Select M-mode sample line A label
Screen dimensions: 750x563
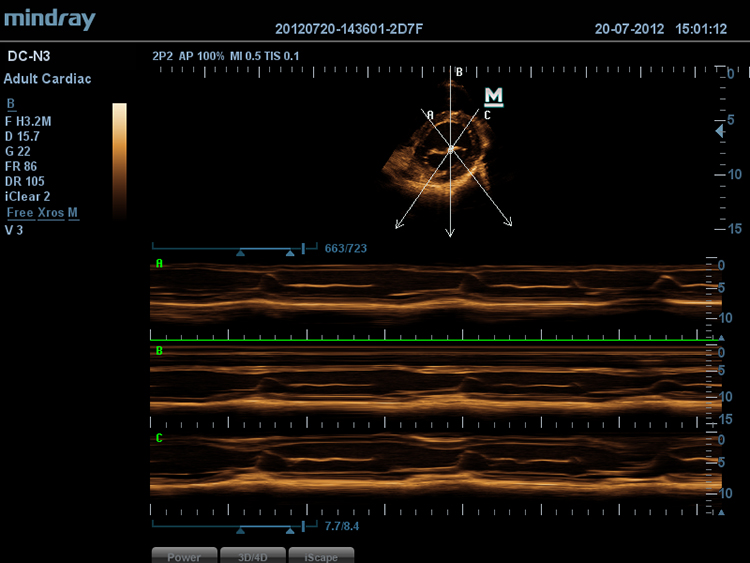(x=430, y=115)
